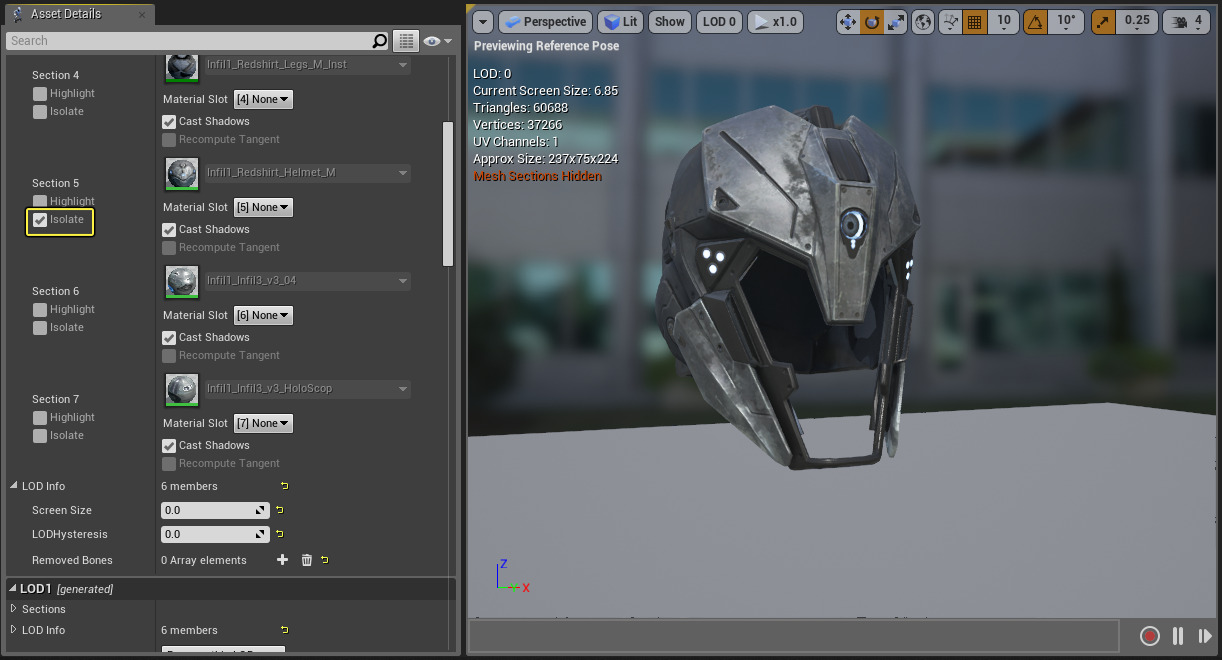Add element to Removed Bones array
Viewport: 1222px width, 660px height.
pyautogui.click(x=282, y=560)
